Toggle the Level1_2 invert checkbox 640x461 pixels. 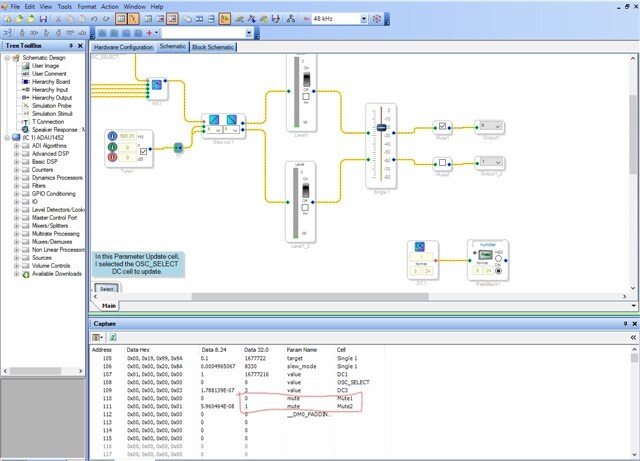click(x=305, y=207)
